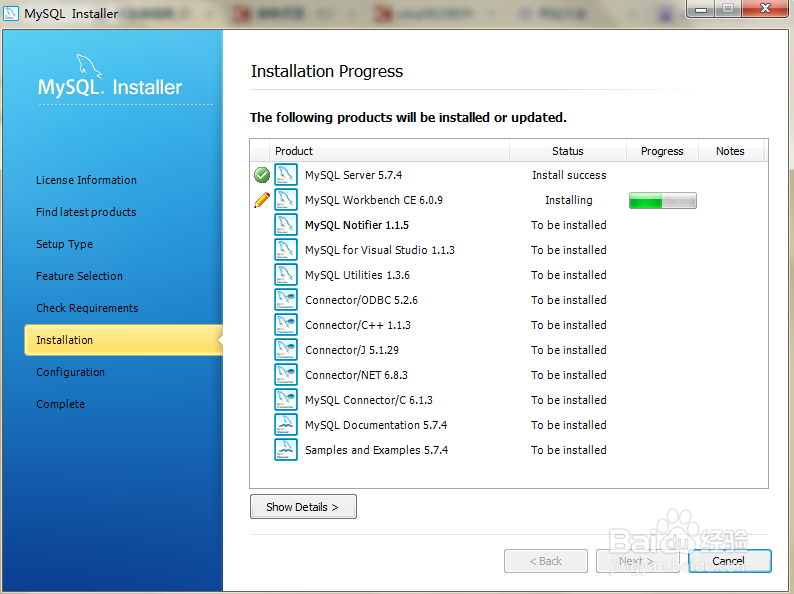
Task: Click the Install success status text
Action: coord(569,175)
